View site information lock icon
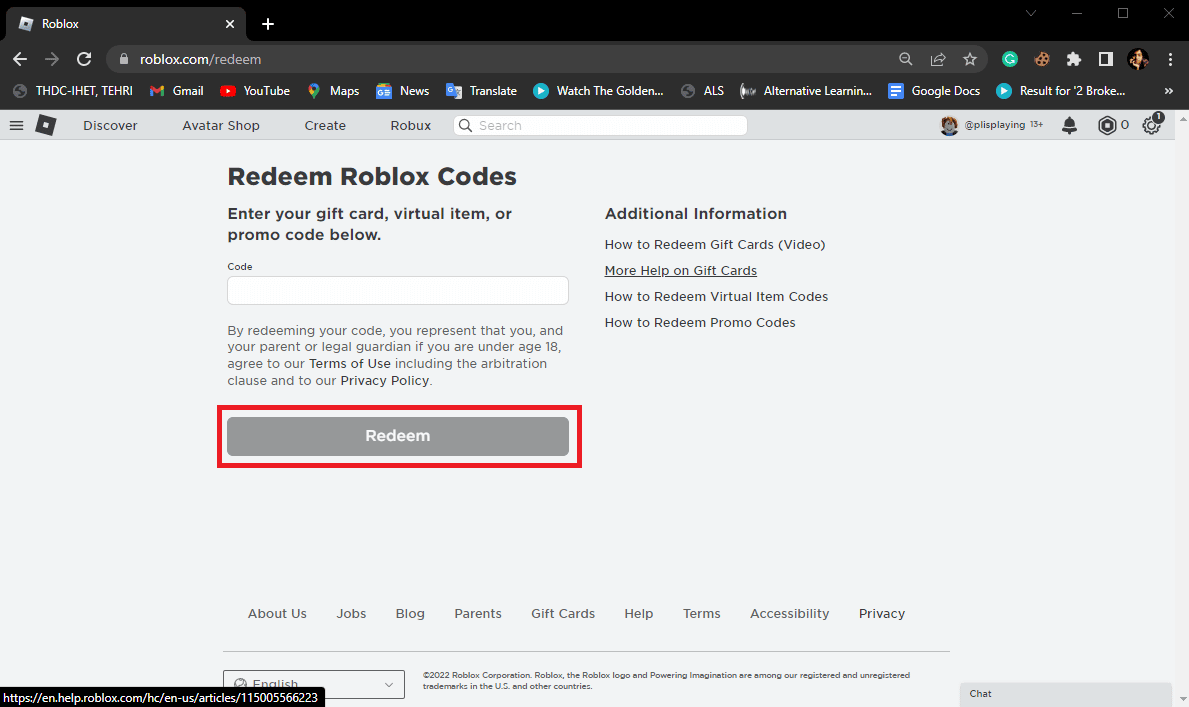This screenshot has width=1189, height=707. pyautogui.click(x=124, y=59)
